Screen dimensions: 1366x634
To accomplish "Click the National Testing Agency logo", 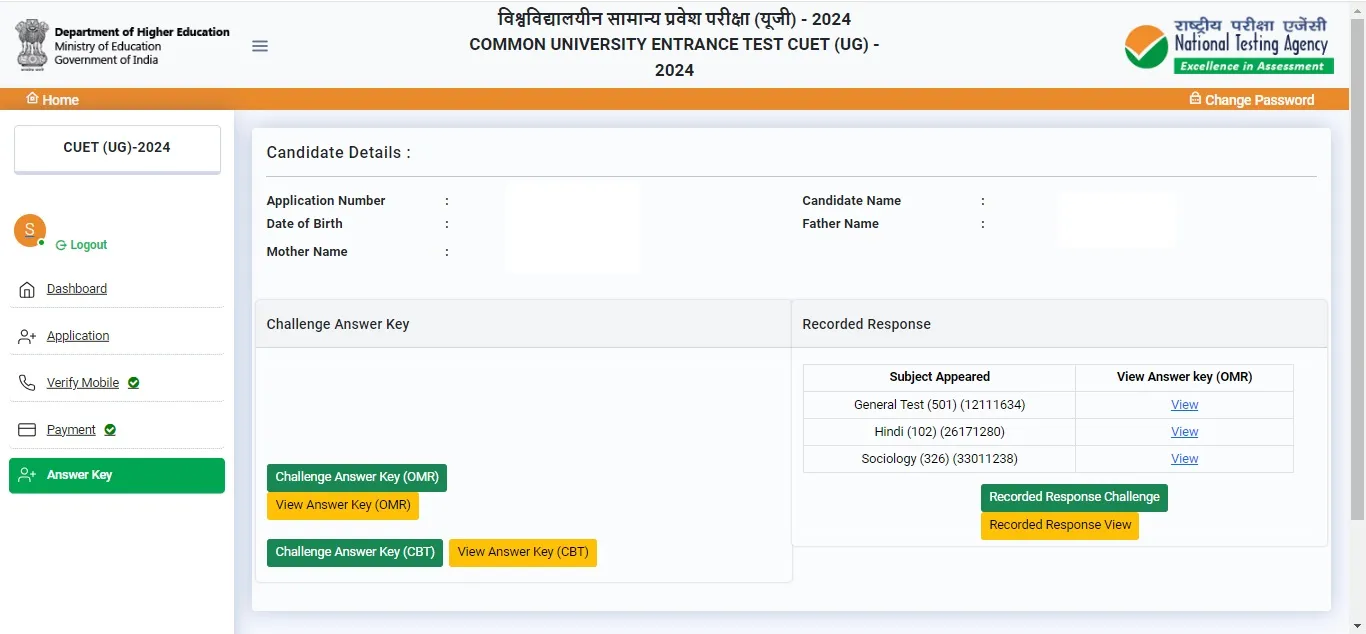I will coord(1228,44).
